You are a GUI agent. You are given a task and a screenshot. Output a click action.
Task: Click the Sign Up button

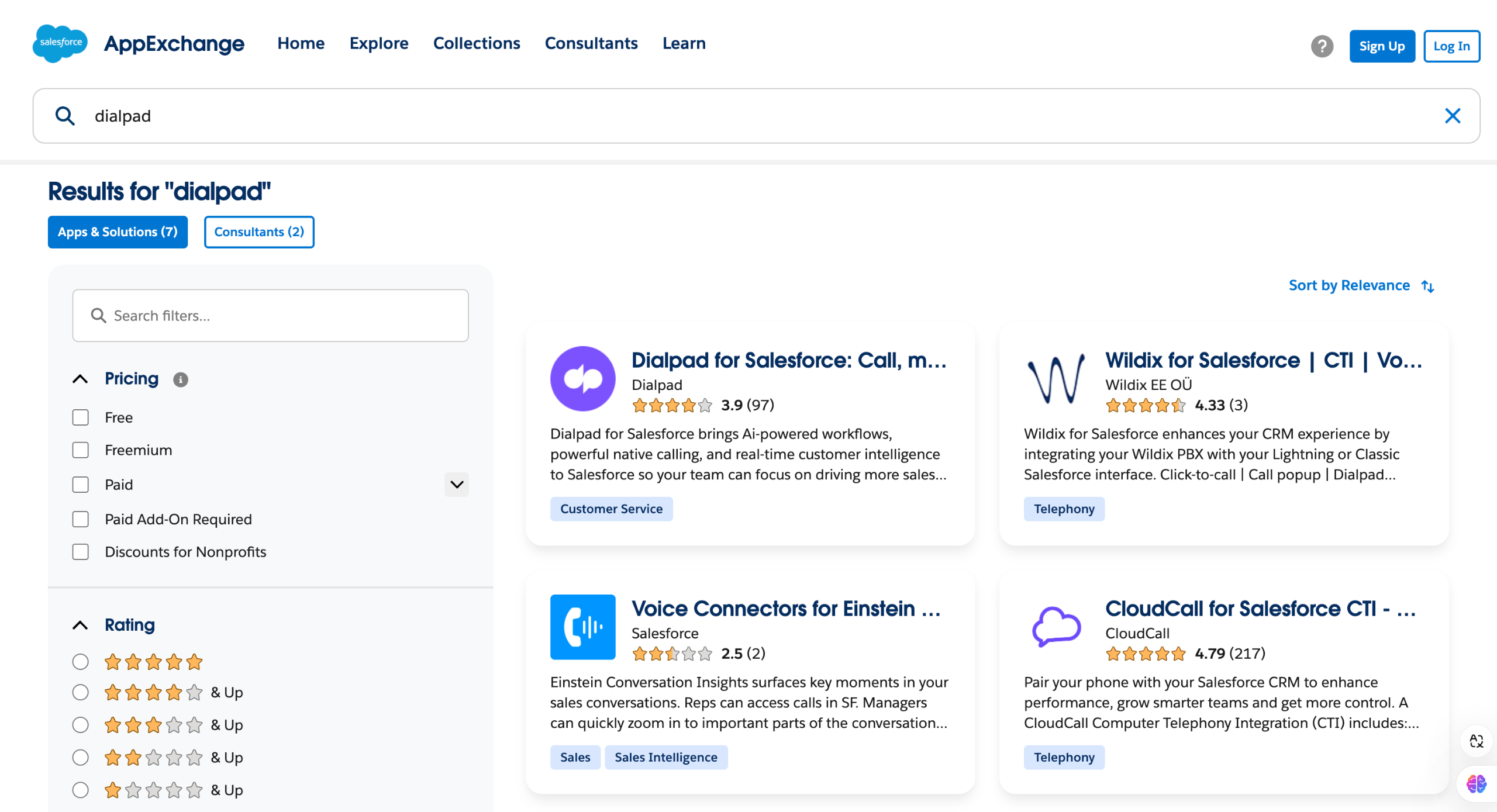[1382, 46]
